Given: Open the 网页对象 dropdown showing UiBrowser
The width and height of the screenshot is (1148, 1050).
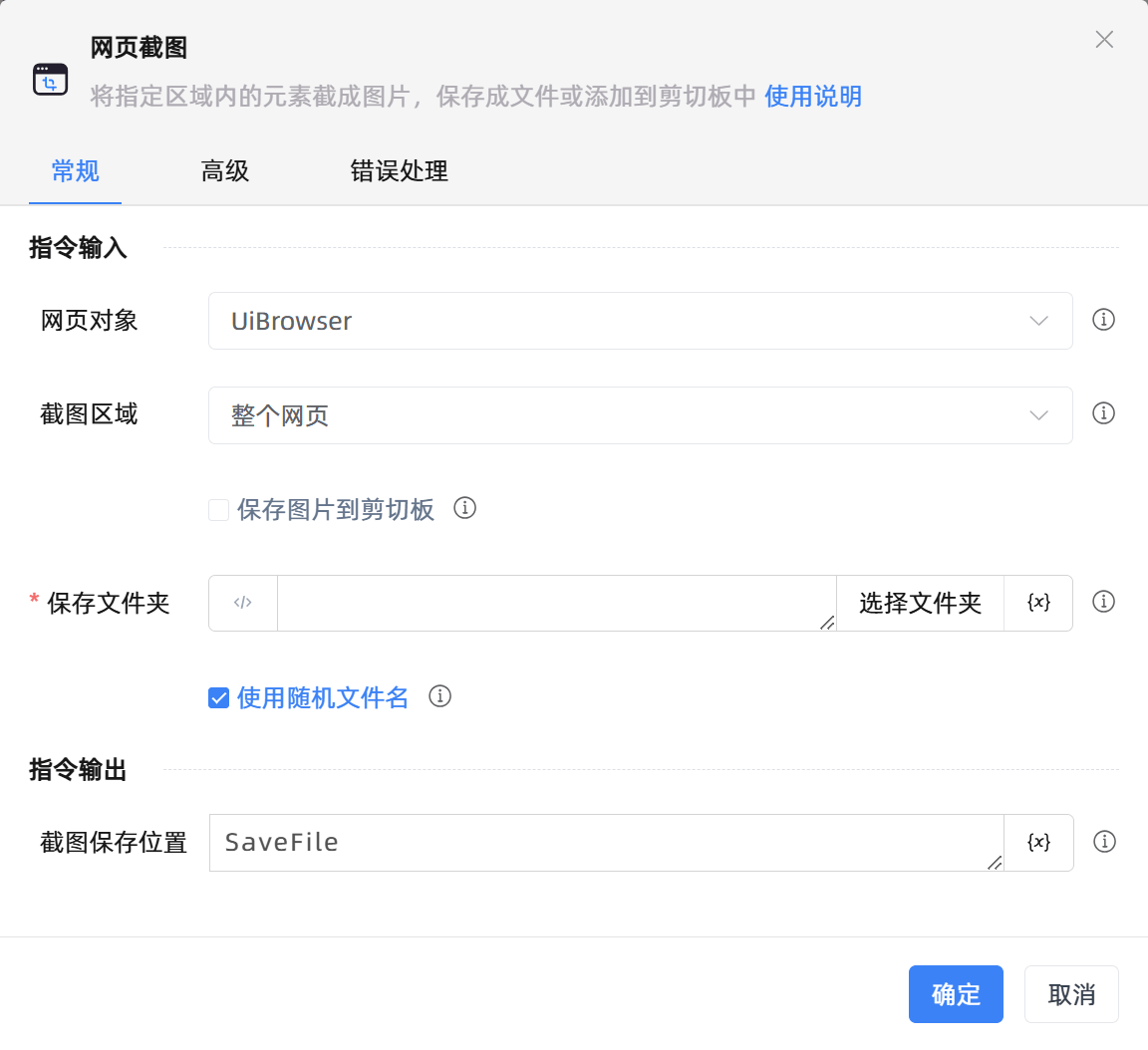Looking at the screenshot, I should (x=640, y=321).
